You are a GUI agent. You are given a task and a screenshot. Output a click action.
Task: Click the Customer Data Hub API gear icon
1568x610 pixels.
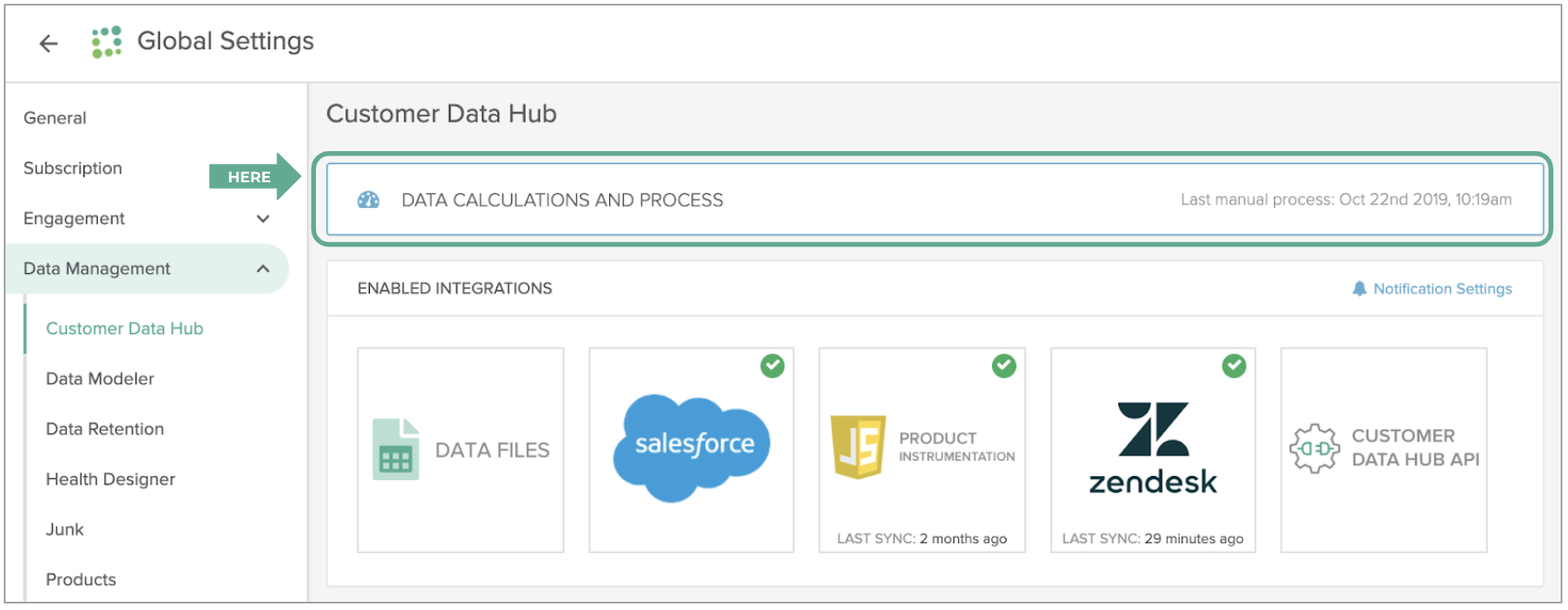(x=1314, y=448)
